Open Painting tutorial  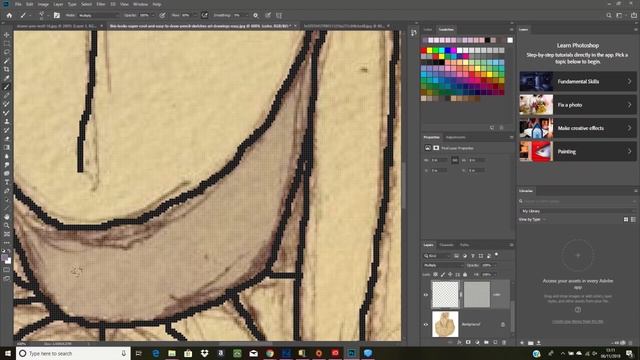[578, 151]
